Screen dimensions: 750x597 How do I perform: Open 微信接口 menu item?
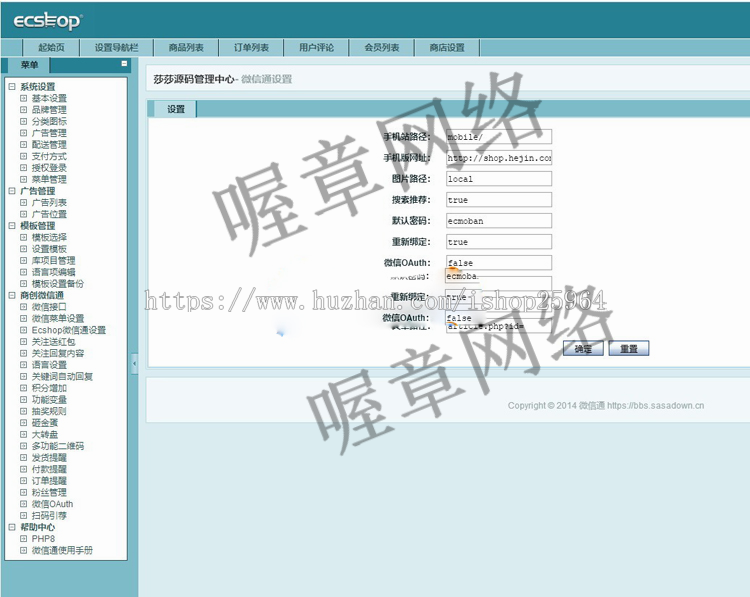(49, 307)
